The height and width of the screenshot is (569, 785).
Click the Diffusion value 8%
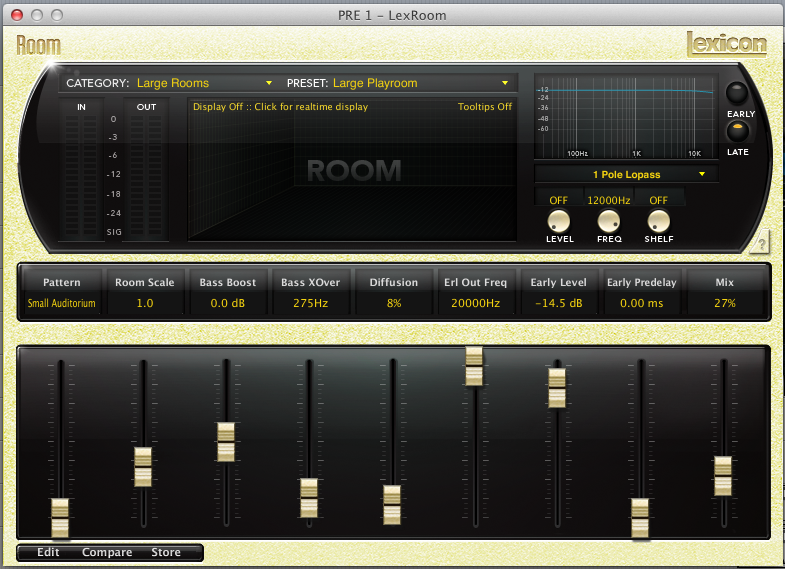point(394,303)
